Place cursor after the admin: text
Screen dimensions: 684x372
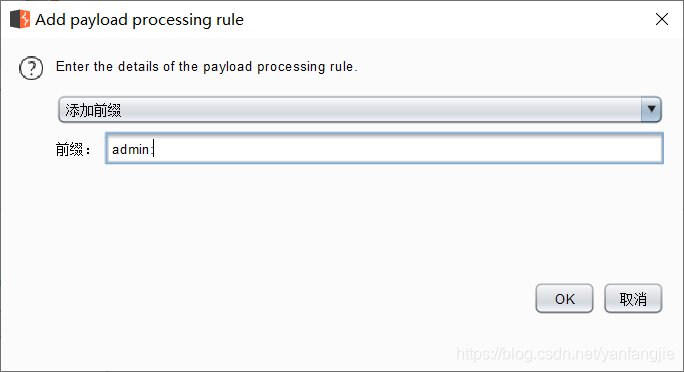(x=154, y=149)
